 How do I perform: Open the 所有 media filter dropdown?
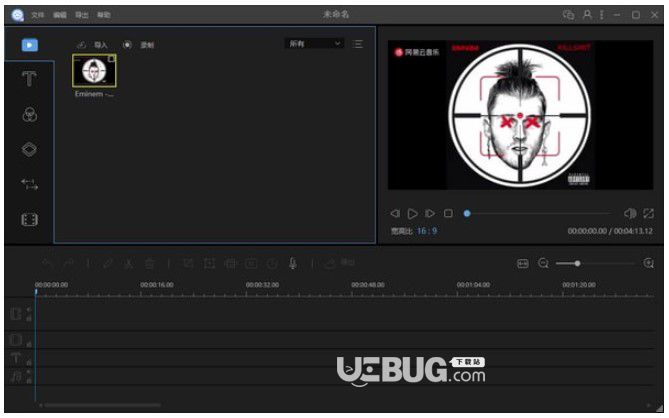point(315,44)
